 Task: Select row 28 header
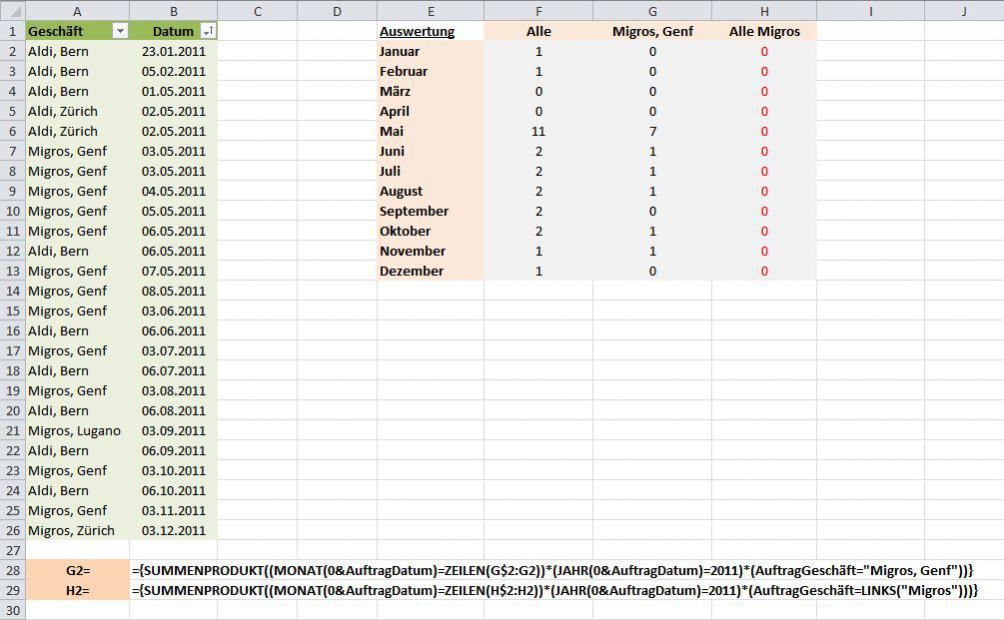[x=13, y=570]
